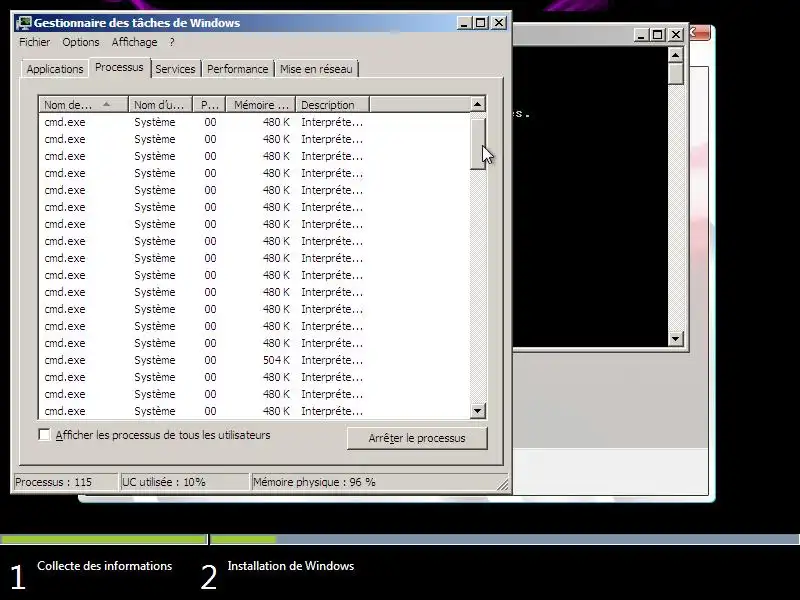Click the Installation de Windows progress bar
The height and width of the screenshot is (600, 800).
(505, 539)
